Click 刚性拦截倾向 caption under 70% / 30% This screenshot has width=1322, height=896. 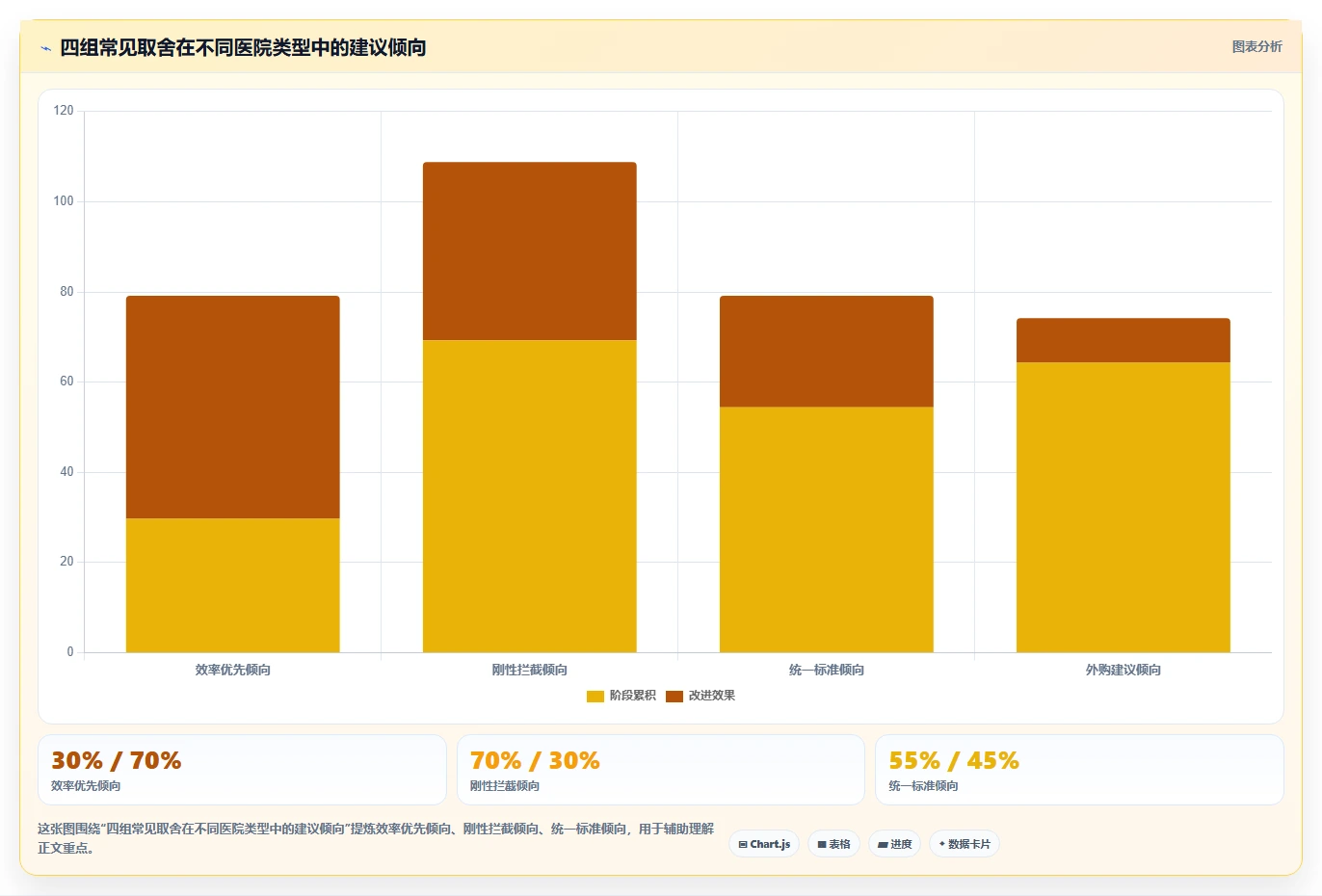(505, 786)
